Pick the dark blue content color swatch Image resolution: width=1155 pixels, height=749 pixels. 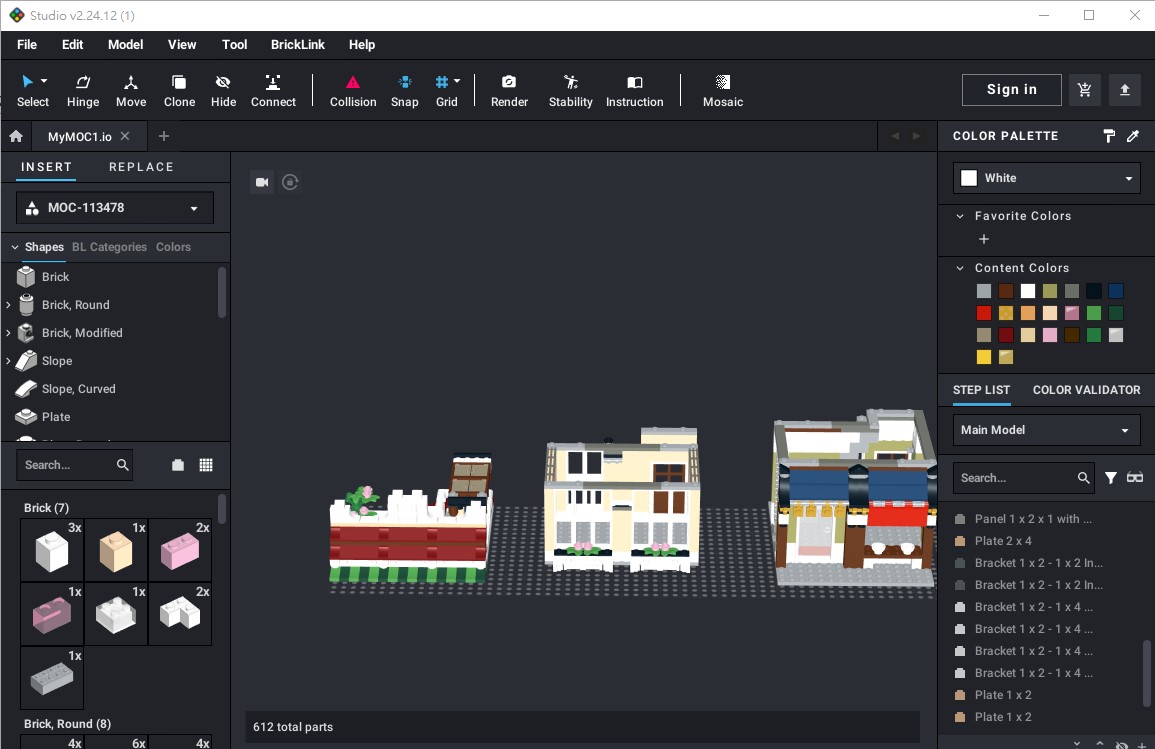[1116, 291]
